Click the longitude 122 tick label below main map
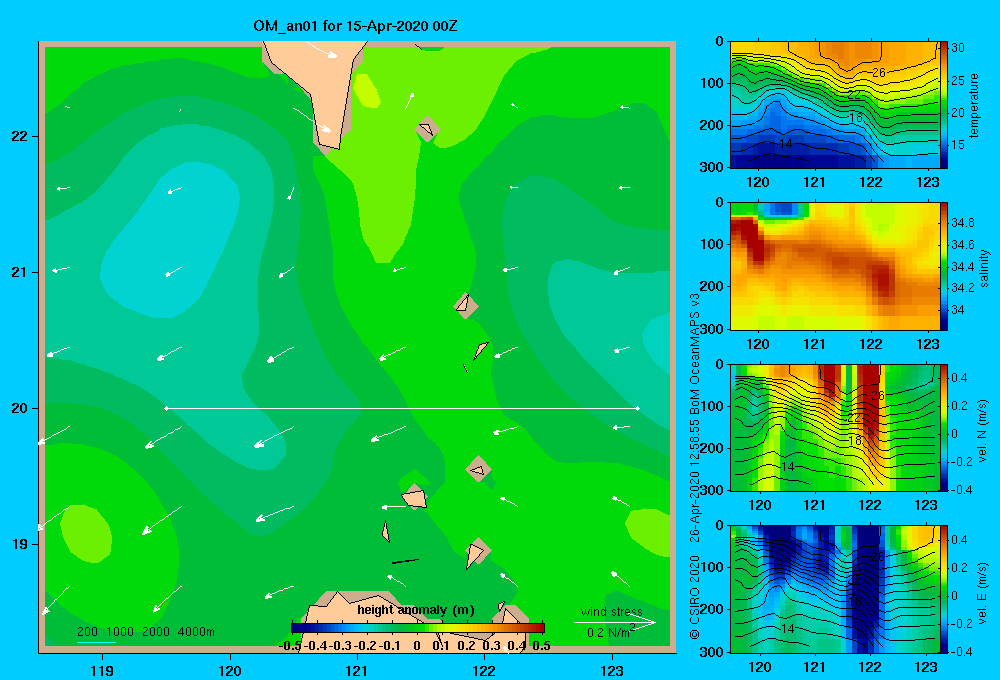Screen dimensions: 1000x680 tap(484, 670)
